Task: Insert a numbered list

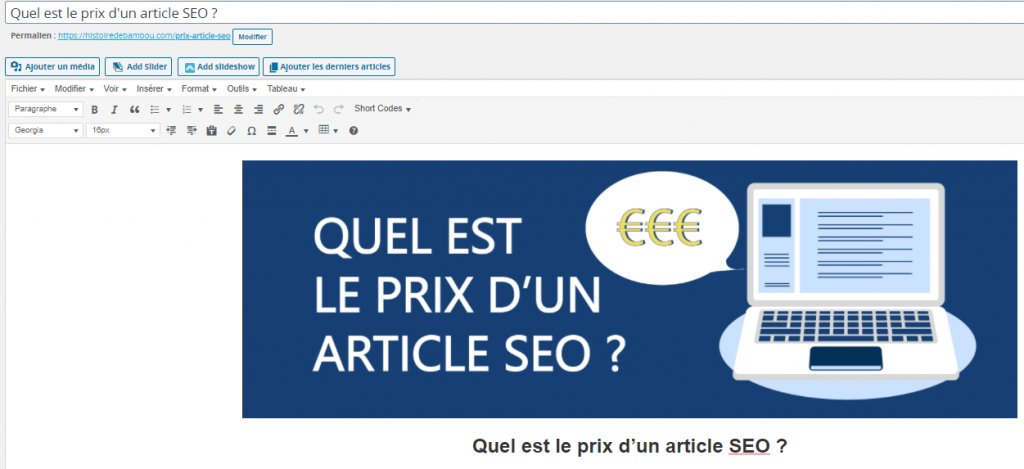Action: (187, 110)
